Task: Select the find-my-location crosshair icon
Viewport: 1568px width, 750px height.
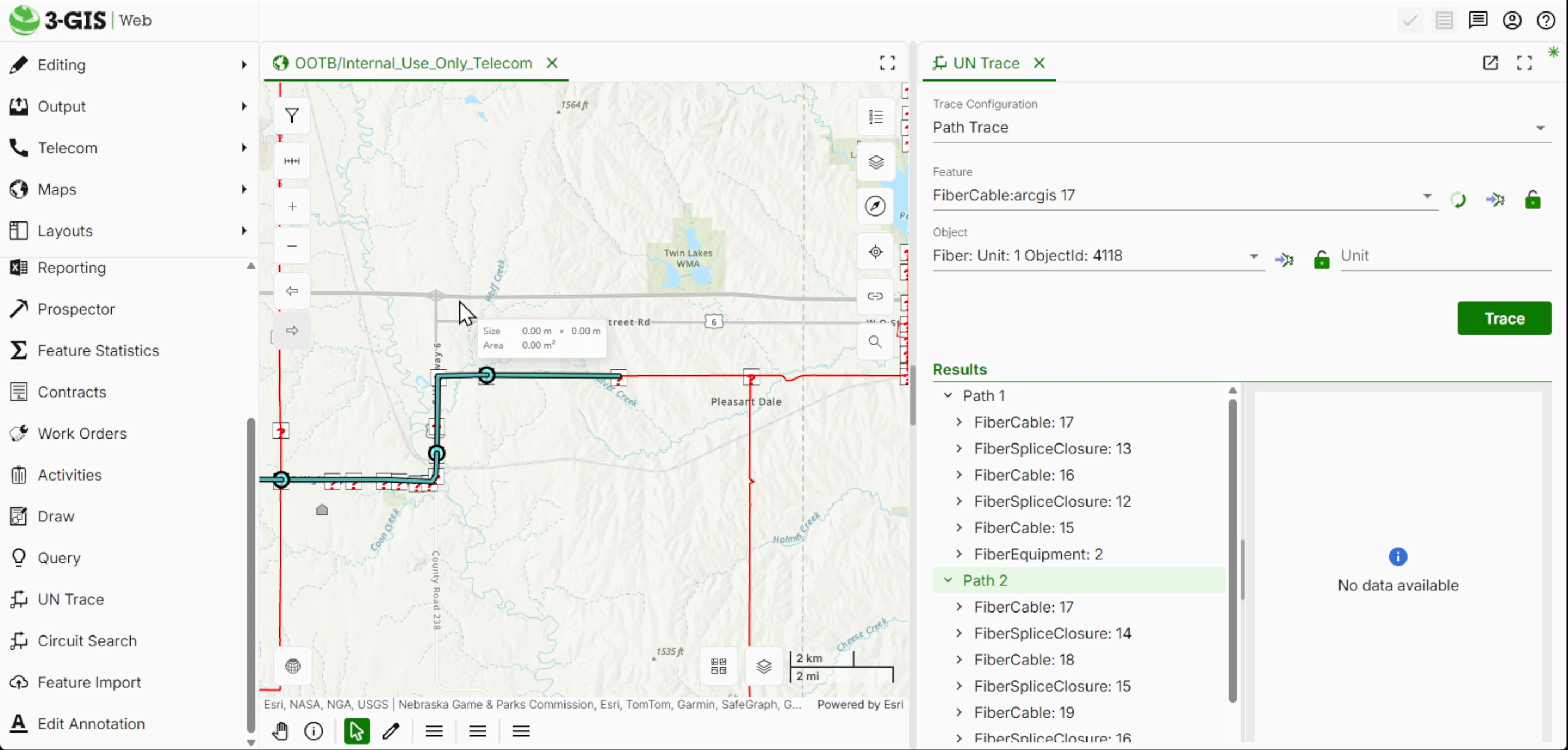Action: point(875,251)
